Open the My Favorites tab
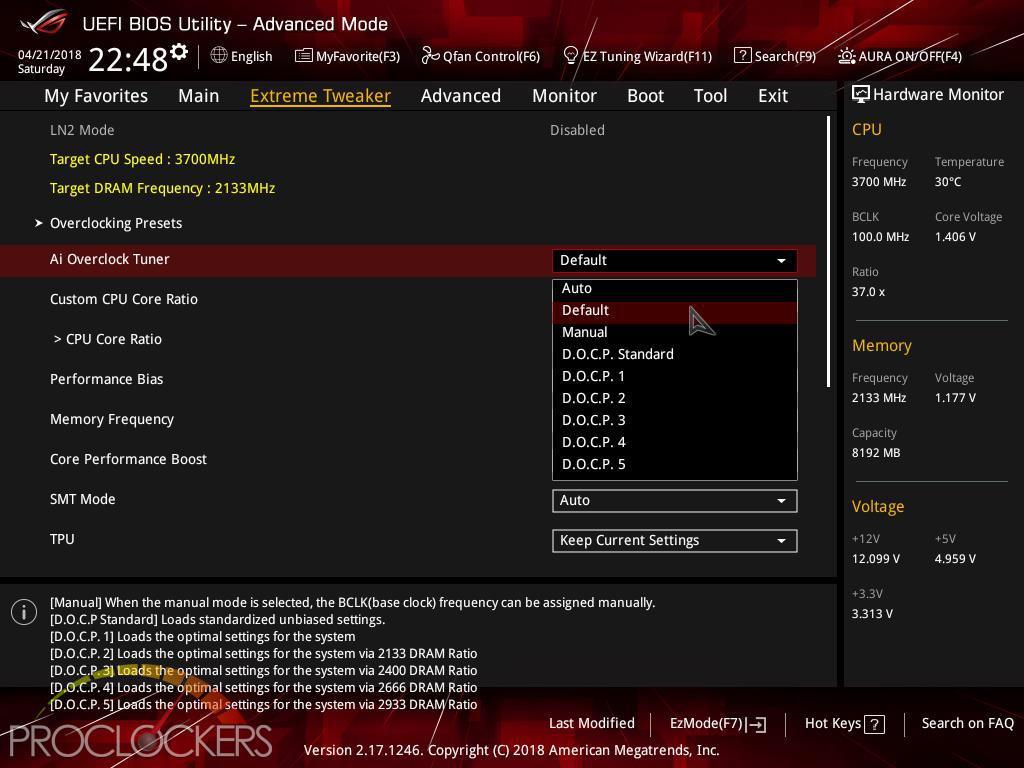1024x768 pixels. point(96,96)
